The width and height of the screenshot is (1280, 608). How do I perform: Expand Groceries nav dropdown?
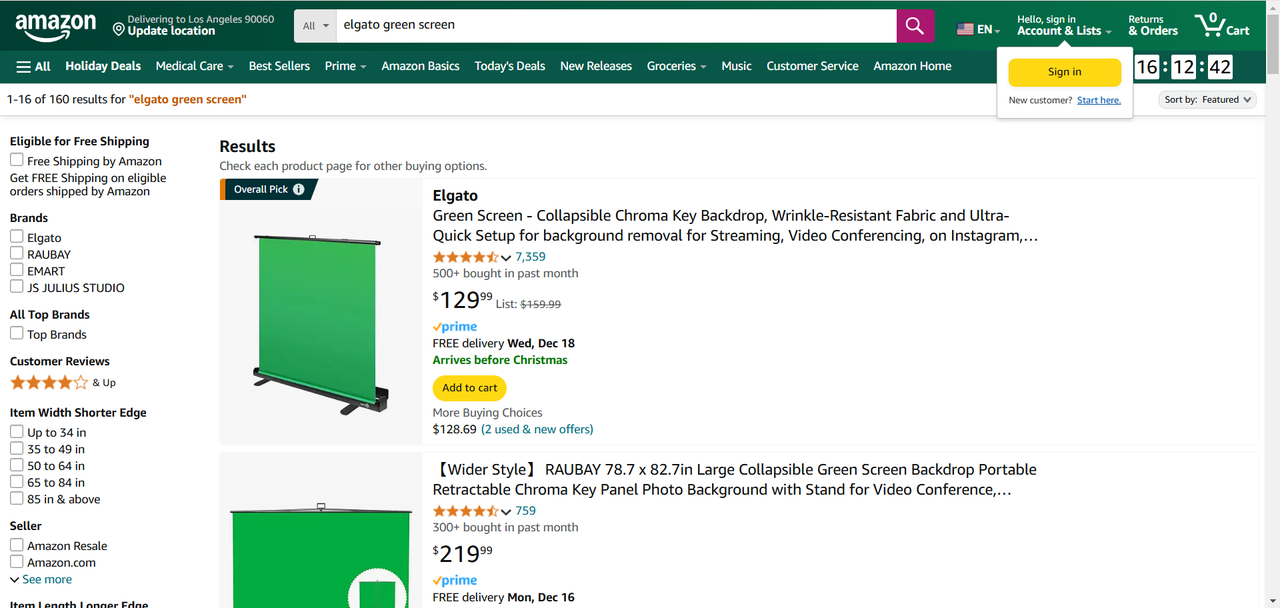point(676,66)
